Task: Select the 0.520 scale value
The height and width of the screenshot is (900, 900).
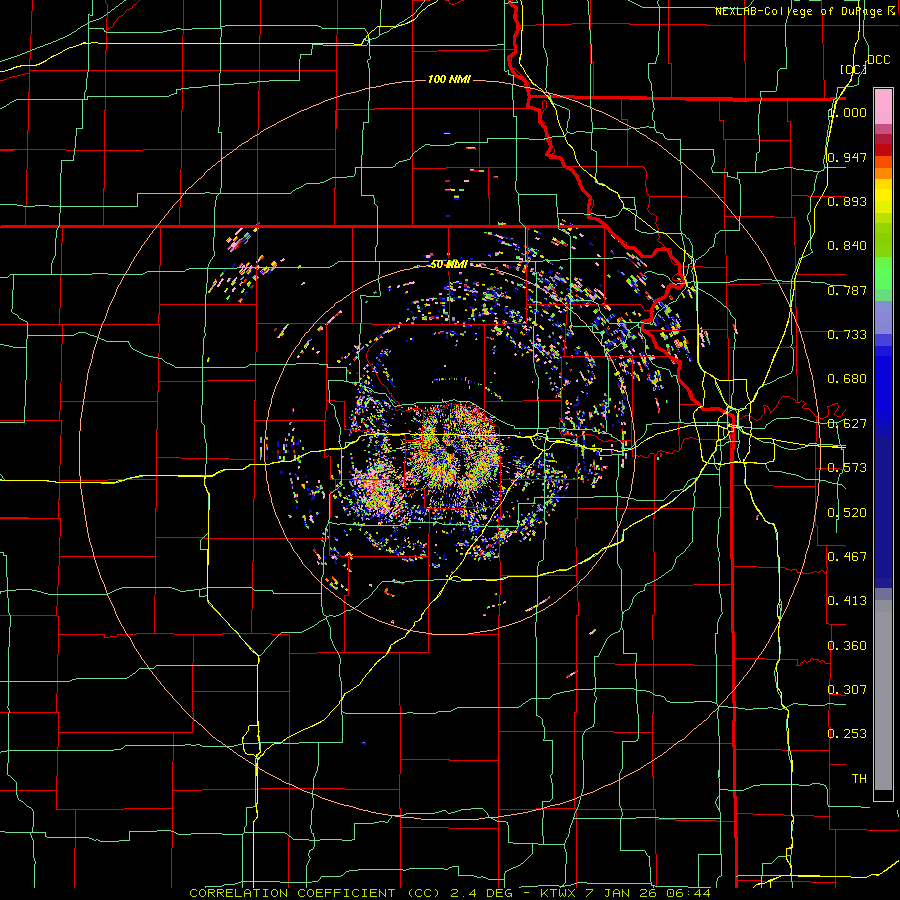Action: (x=847, y=513)
